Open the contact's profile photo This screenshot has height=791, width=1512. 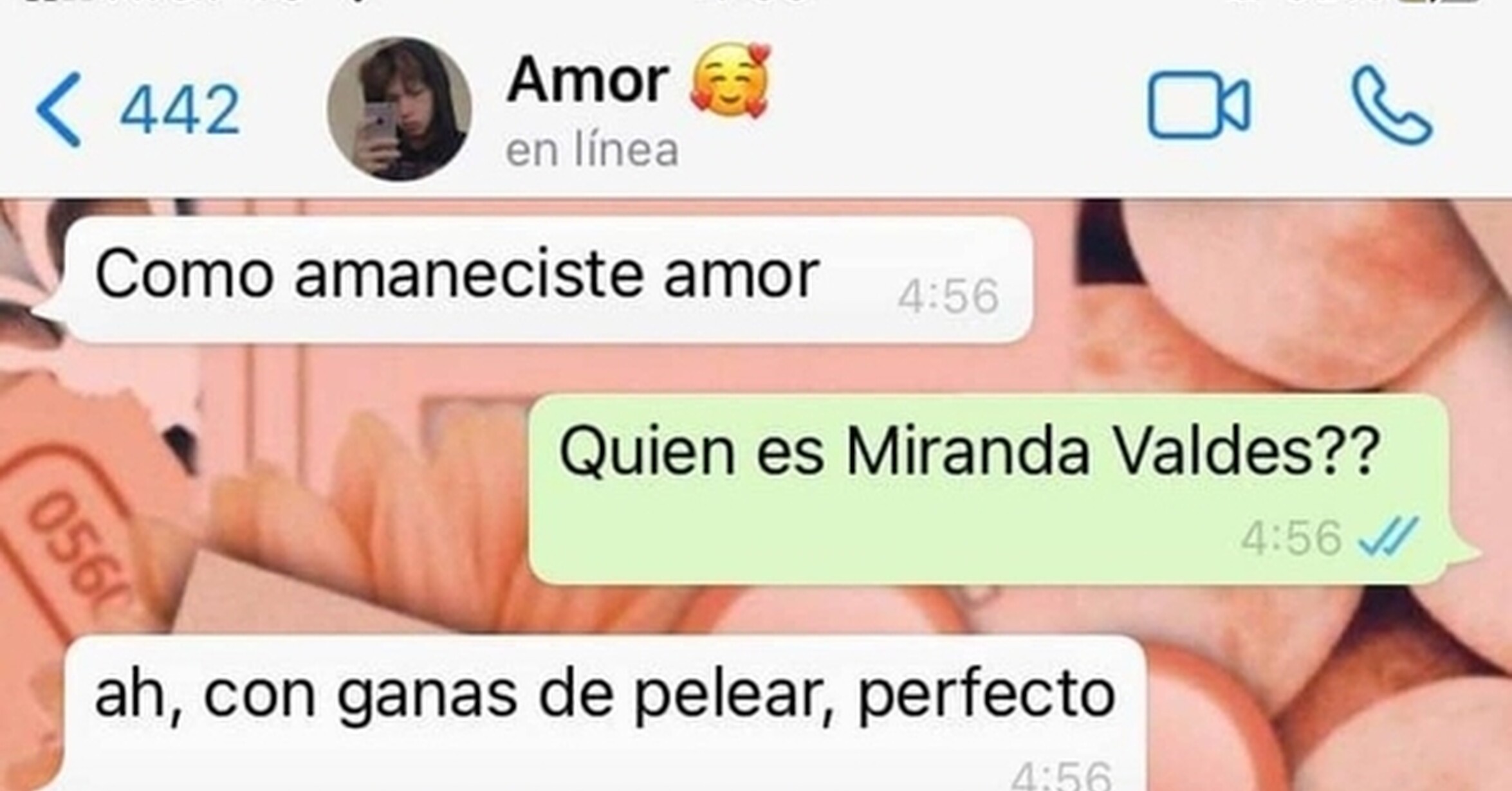point(399,109)
